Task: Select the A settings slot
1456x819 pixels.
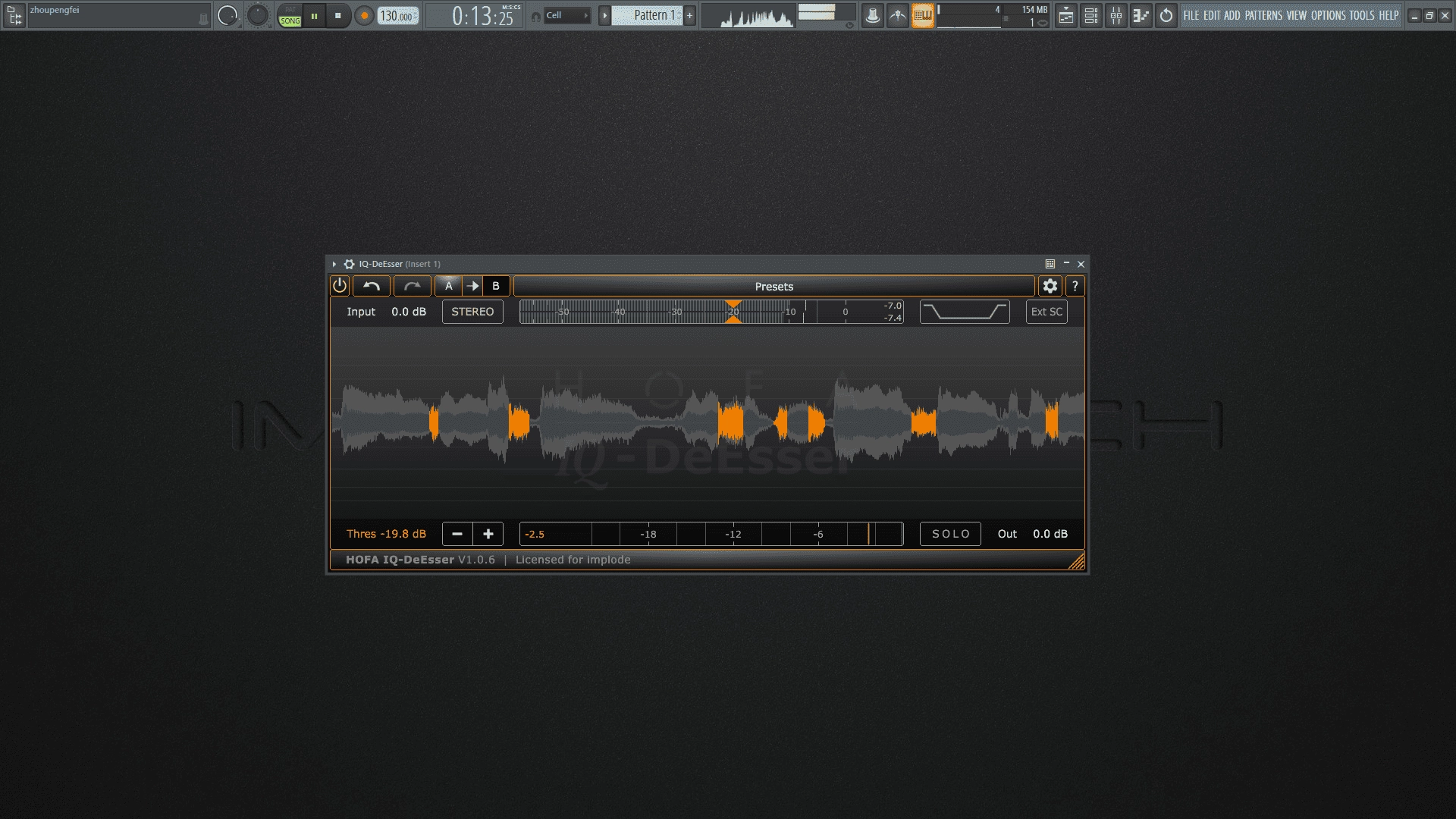Action: tap(448, 286)
